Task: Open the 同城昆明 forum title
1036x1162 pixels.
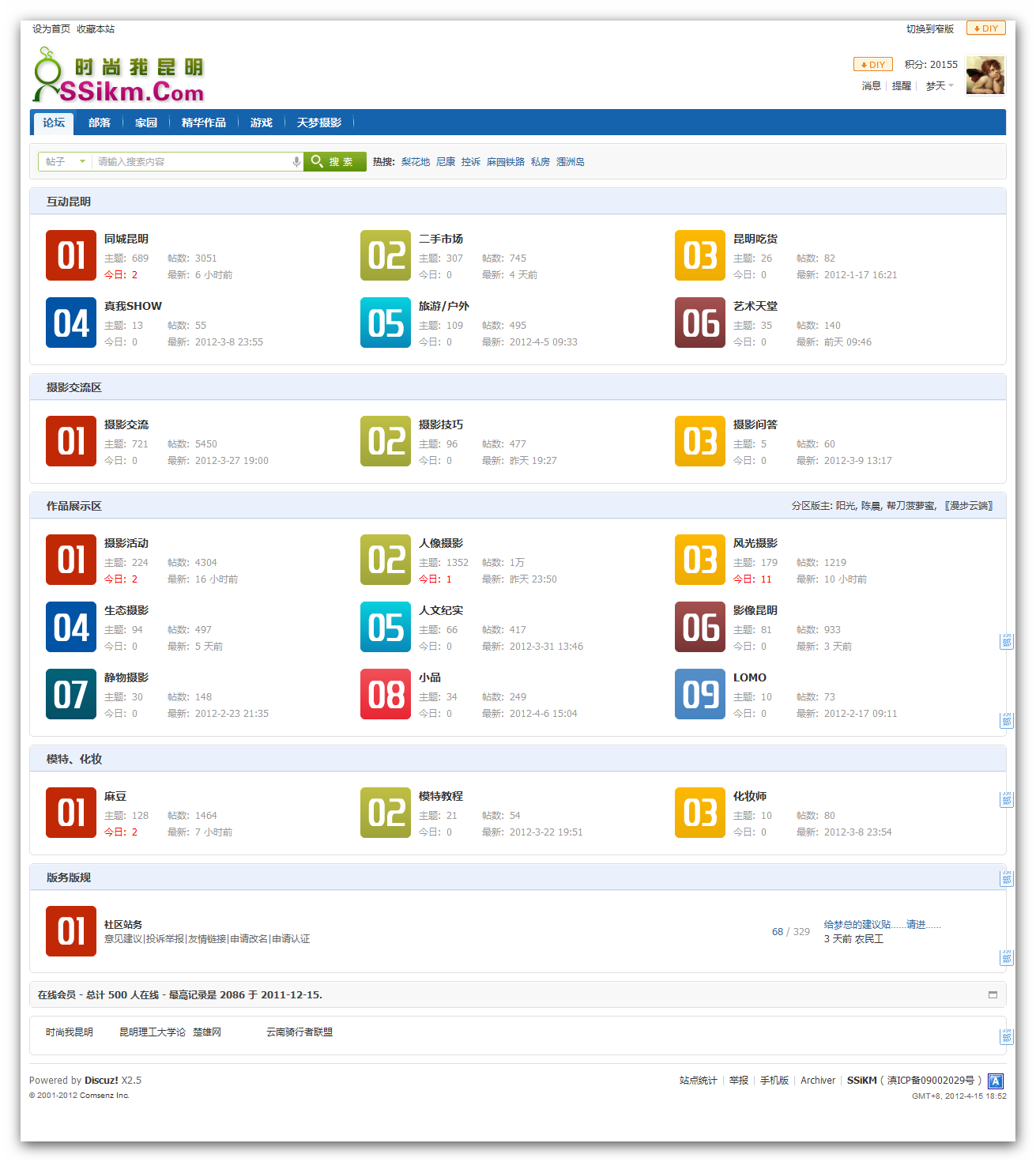Action: (126, 239)
